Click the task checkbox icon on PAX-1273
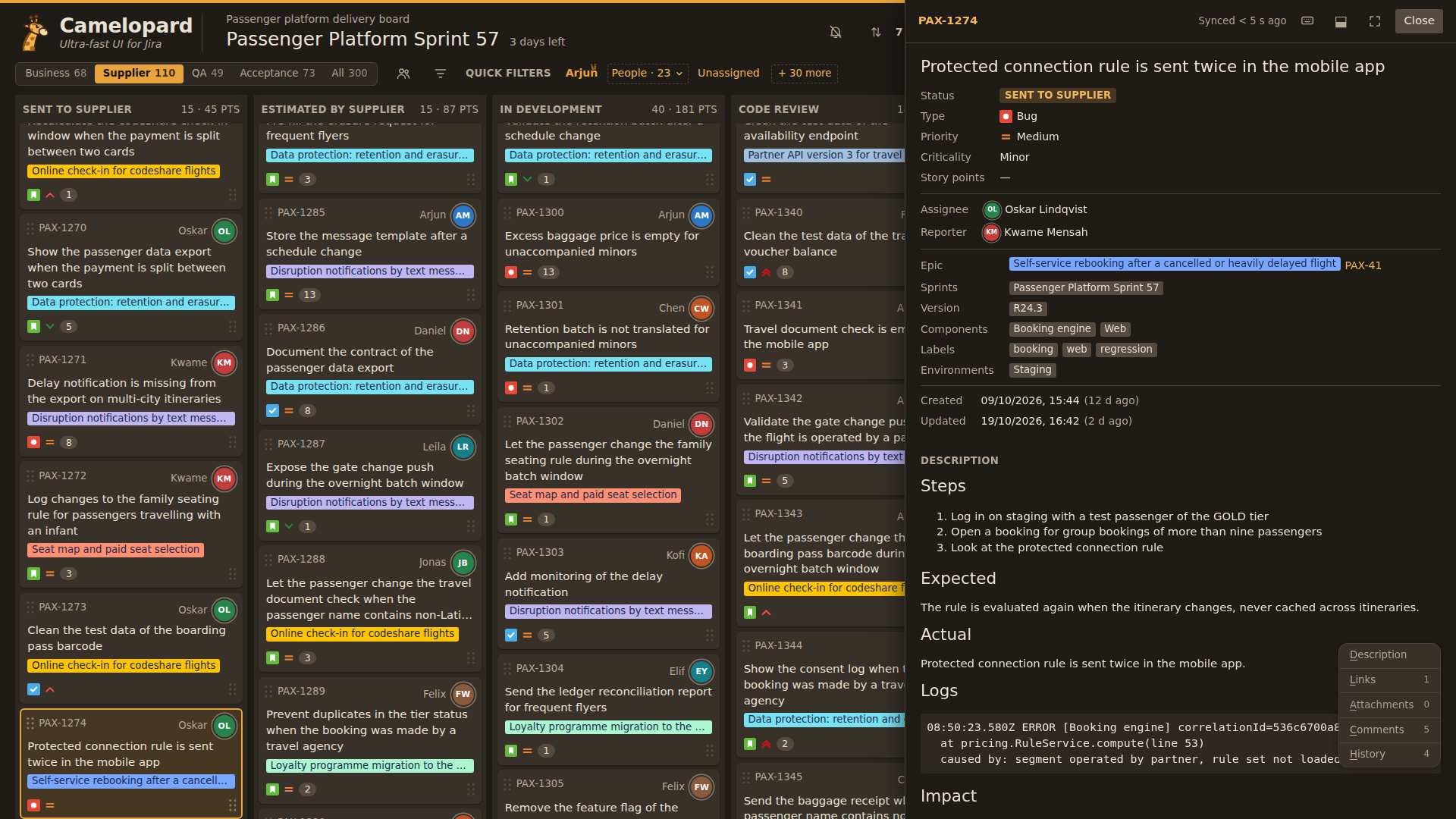 pos(34,690)
